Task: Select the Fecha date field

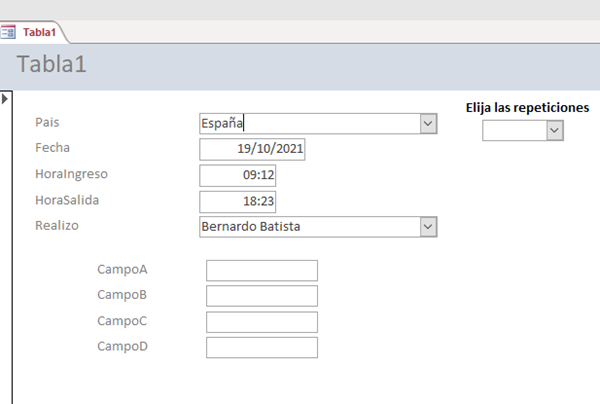Action: tap(252, 149)
